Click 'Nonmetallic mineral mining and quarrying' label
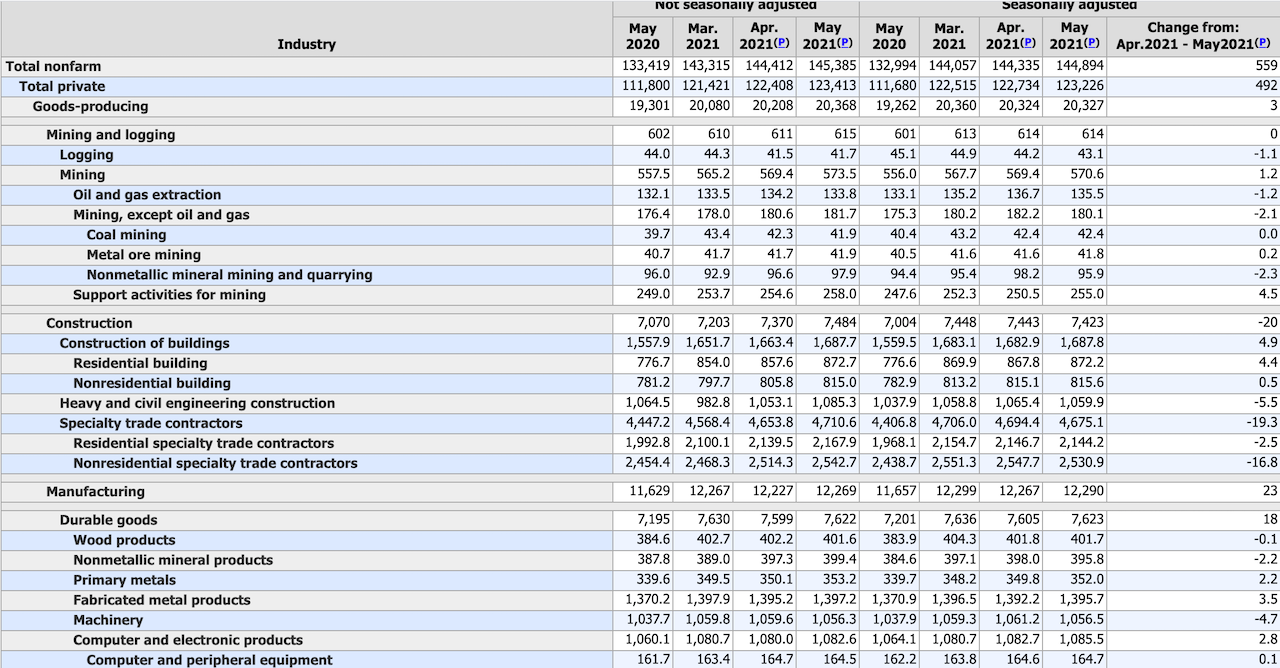Image resolution: width=1280 pixels, height=668 pixels. pos(229,274)
